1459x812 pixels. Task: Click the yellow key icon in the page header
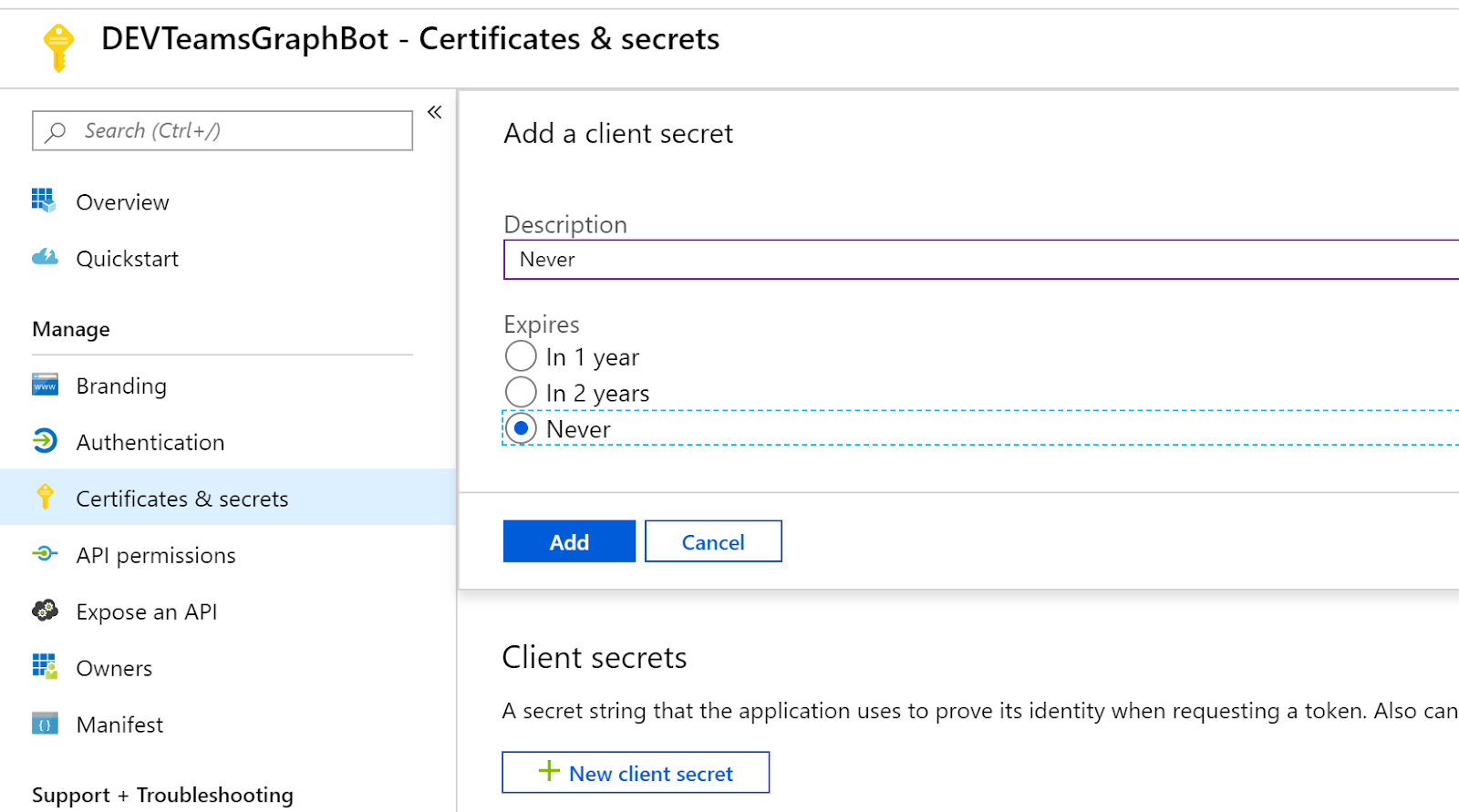[x=58, y=47]
